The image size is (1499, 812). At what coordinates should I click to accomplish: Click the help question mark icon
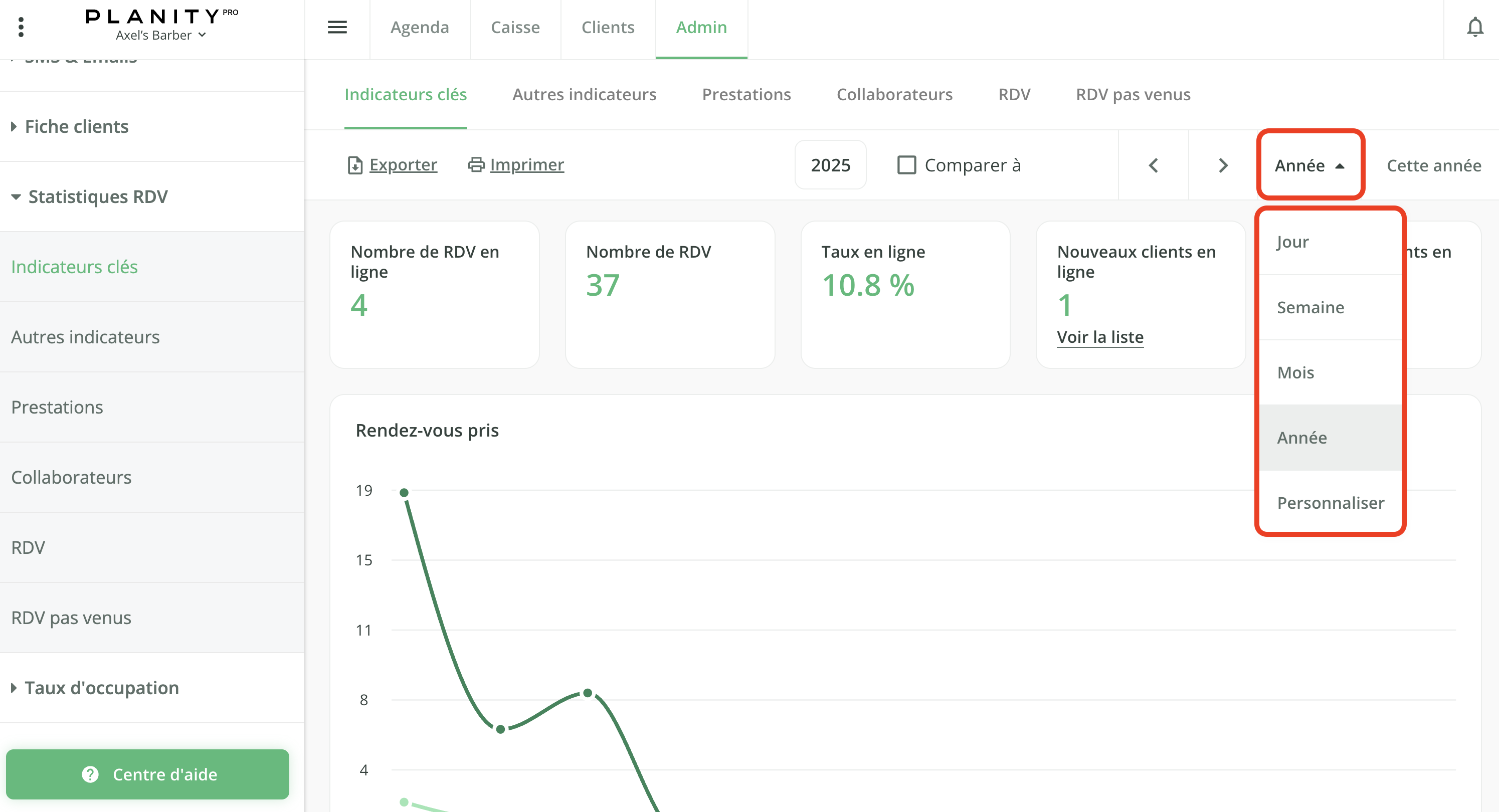pos(90,774)
